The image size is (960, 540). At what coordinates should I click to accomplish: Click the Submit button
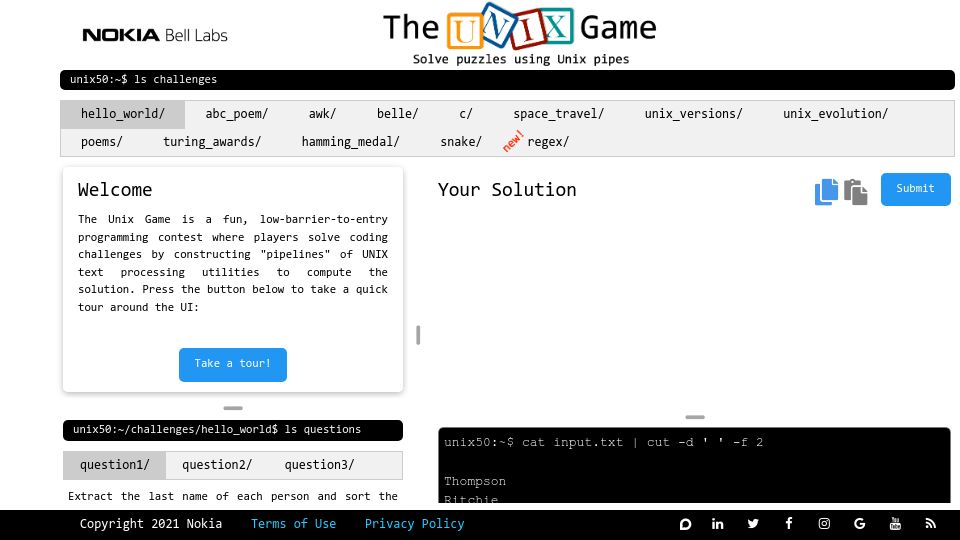[x=915, y=189]
